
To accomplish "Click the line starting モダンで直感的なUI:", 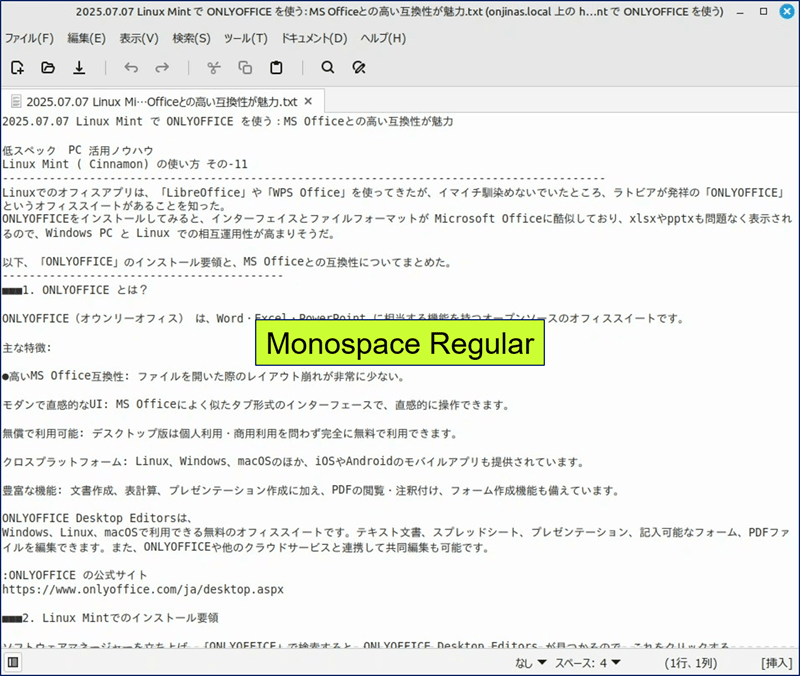I will tap(256, 405).
